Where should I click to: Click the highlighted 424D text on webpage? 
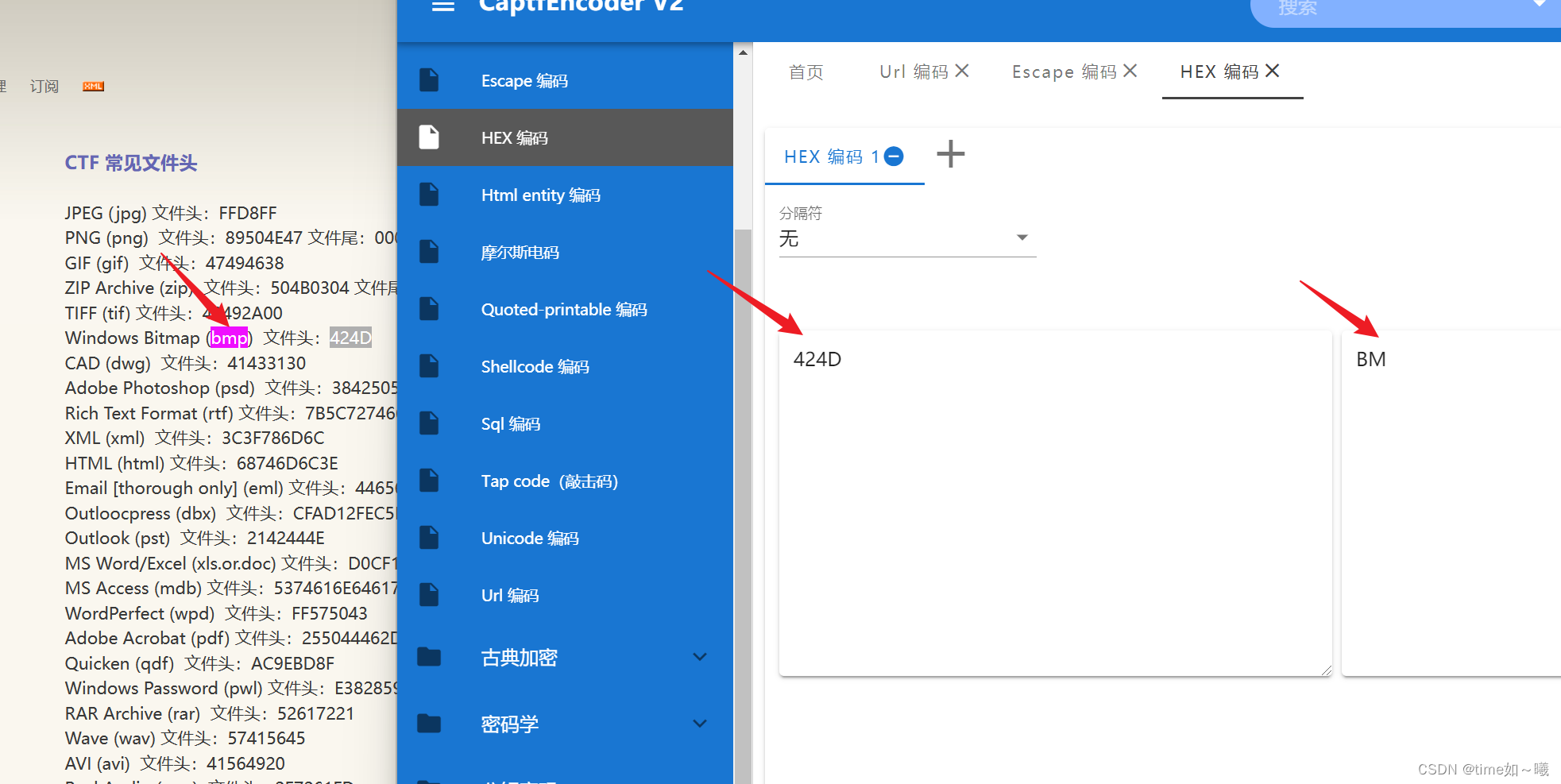click(x=350, y=338)
